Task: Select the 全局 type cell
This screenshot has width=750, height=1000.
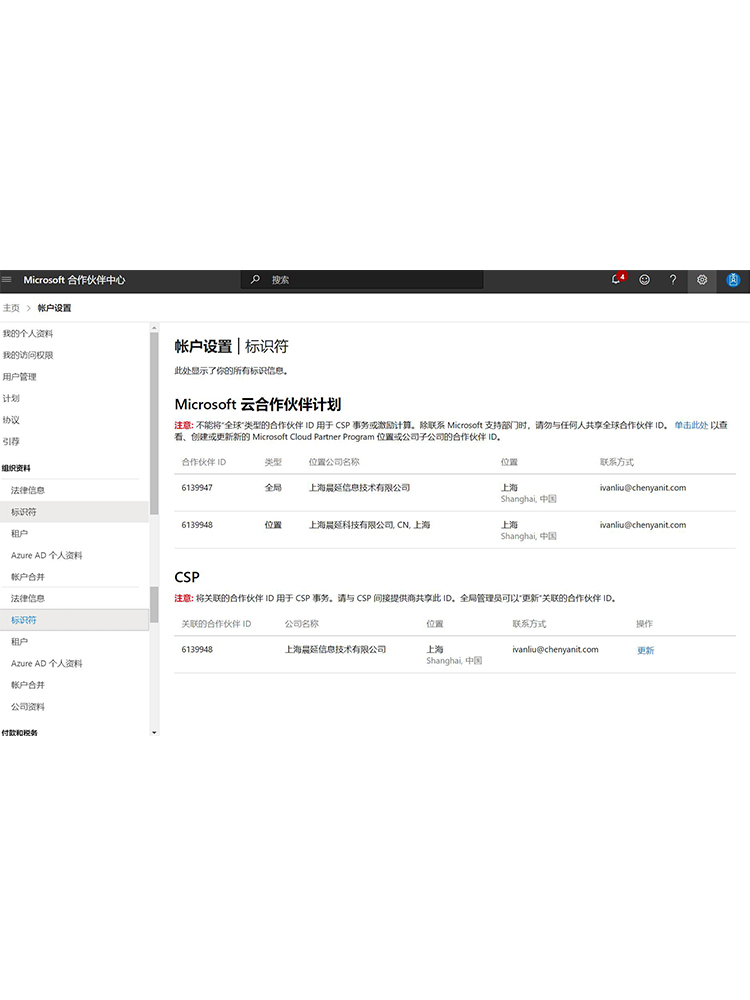Action: point(273,488)
